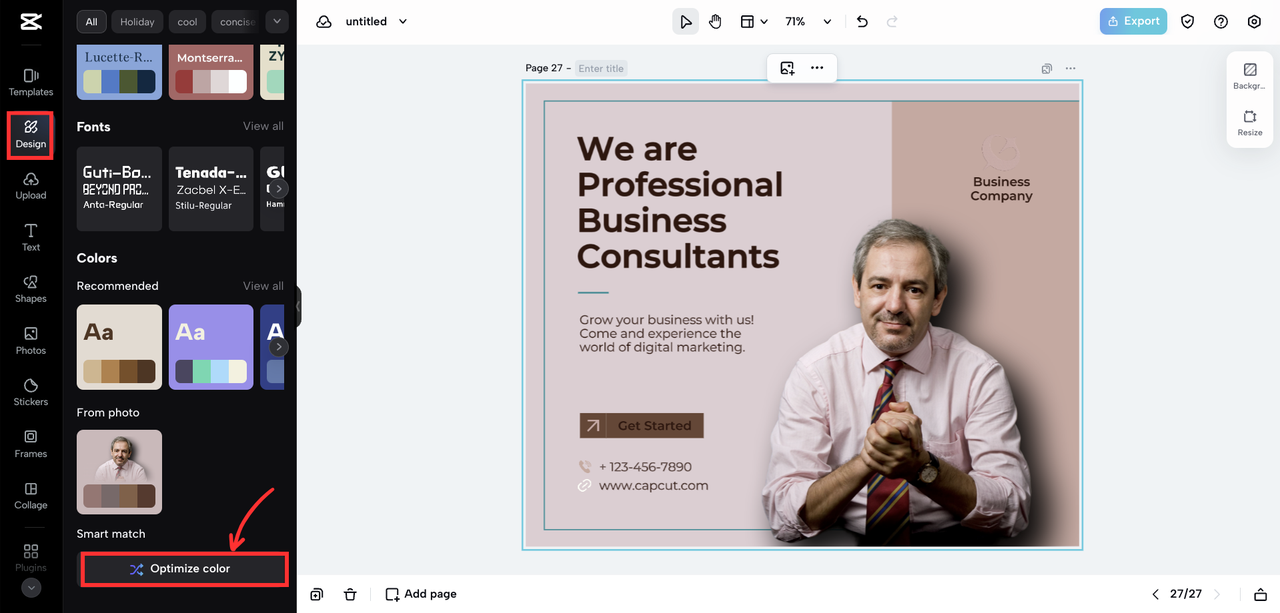Viewport: 1280px width, 613px height.
Task: Open the settings icon in top bar
Action: 1254,21
